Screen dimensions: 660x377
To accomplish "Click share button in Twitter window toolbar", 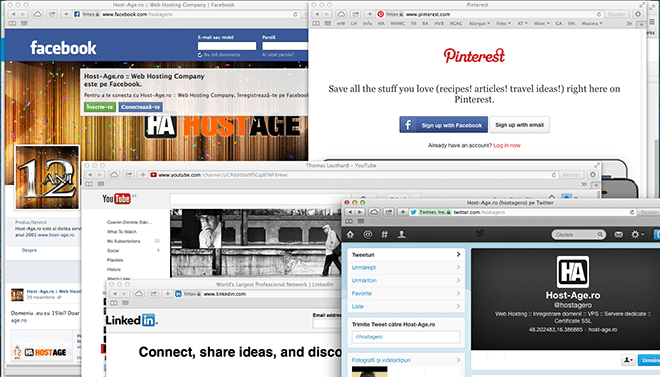I will tap(389, 212).
